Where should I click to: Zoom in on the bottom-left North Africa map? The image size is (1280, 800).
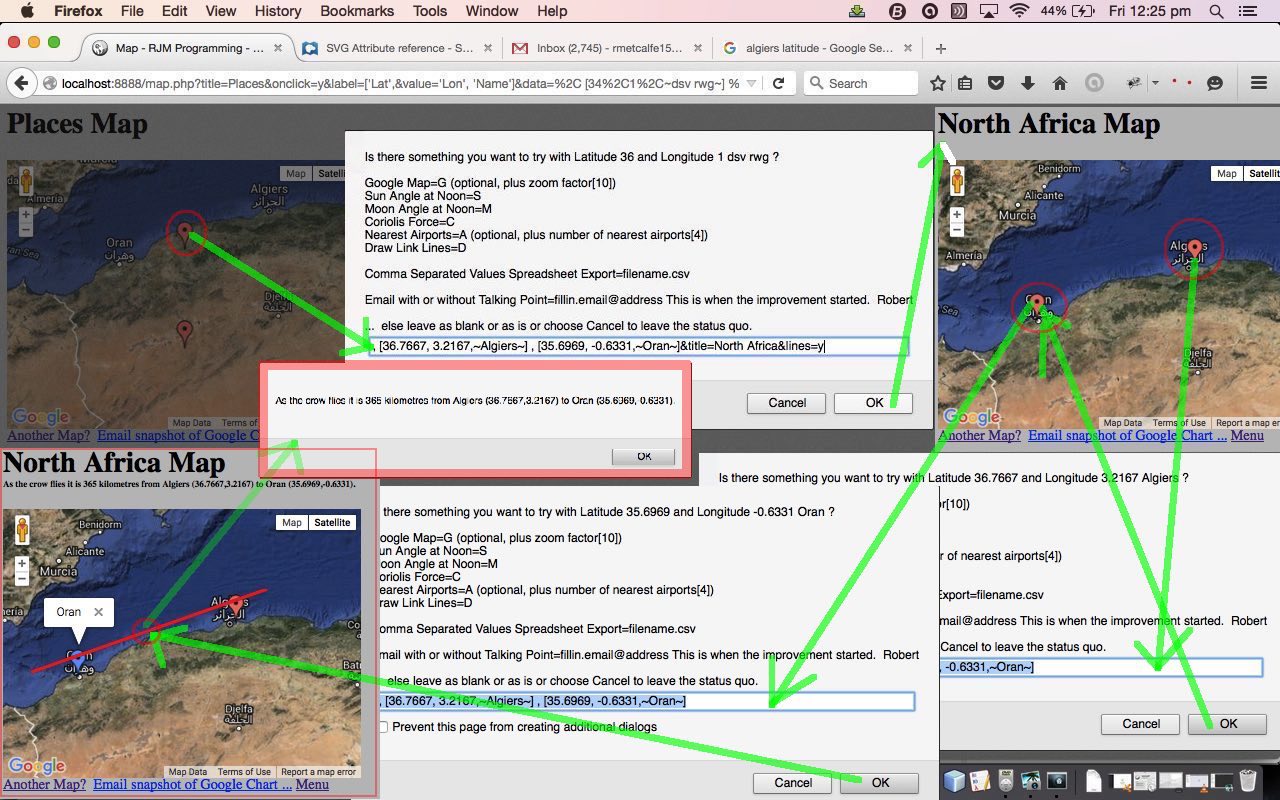click(22, 564)
